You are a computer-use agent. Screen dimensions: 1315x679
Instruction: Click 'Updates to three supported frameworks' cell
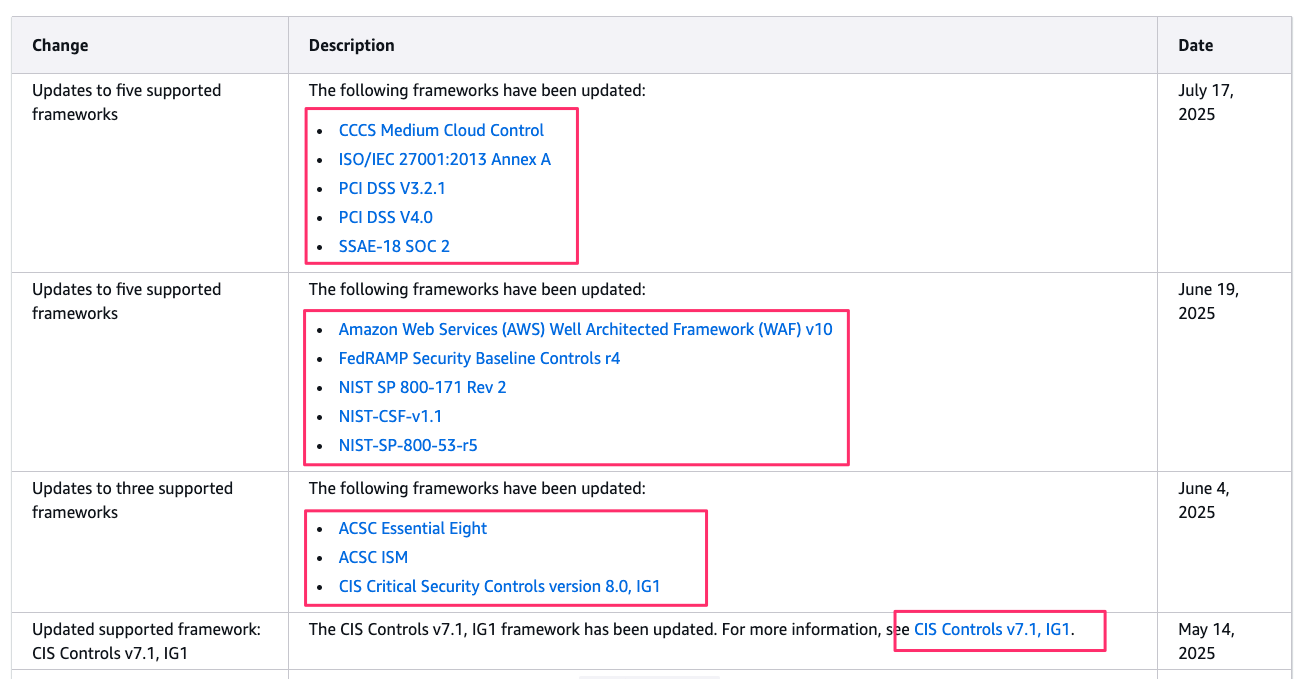point(150,541)
